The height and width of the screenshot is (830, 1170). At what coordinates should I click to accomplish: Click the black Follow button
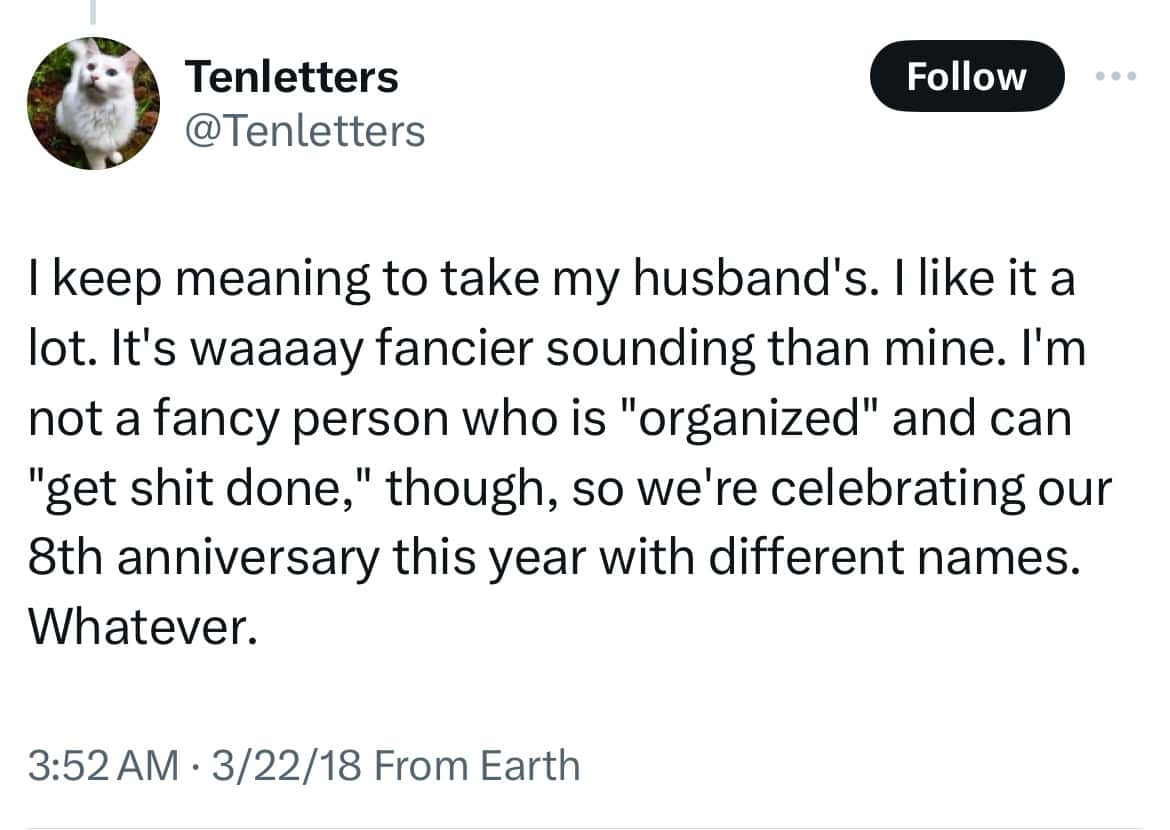click(966, 76)
